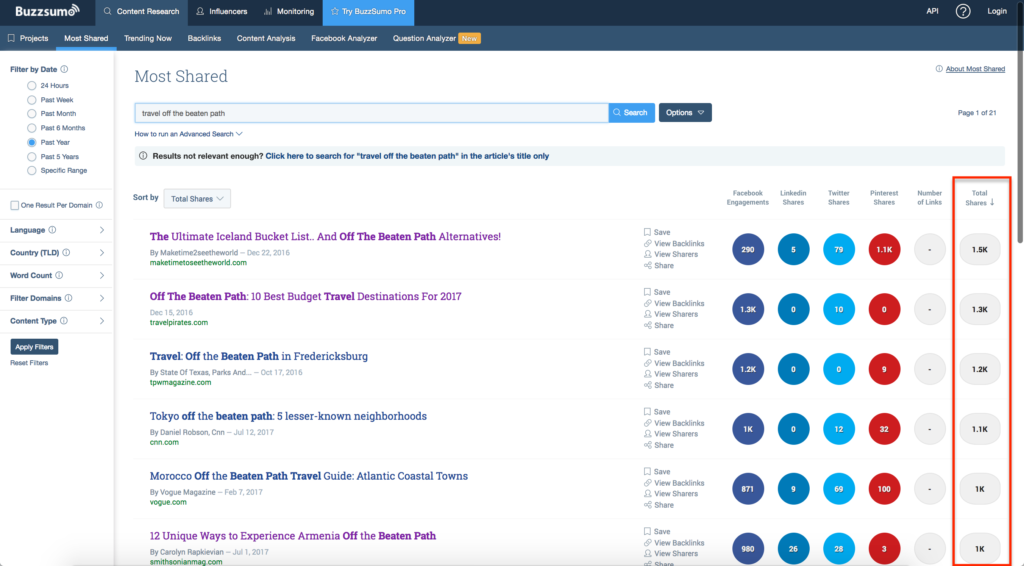This screenshot has width=1024, height=566.
Task: Click the Content Type info icon
Action: 64,321
